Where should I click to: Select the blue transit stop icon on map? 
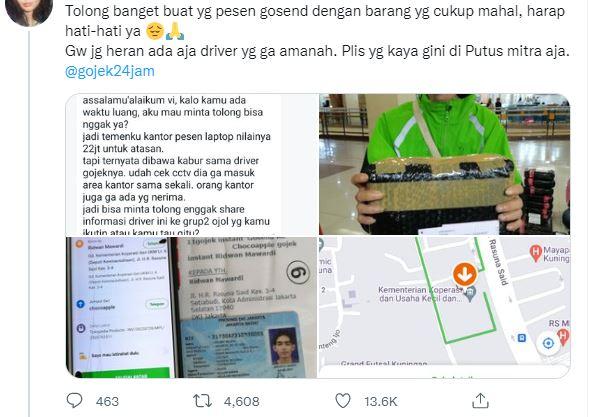[521, 338]
